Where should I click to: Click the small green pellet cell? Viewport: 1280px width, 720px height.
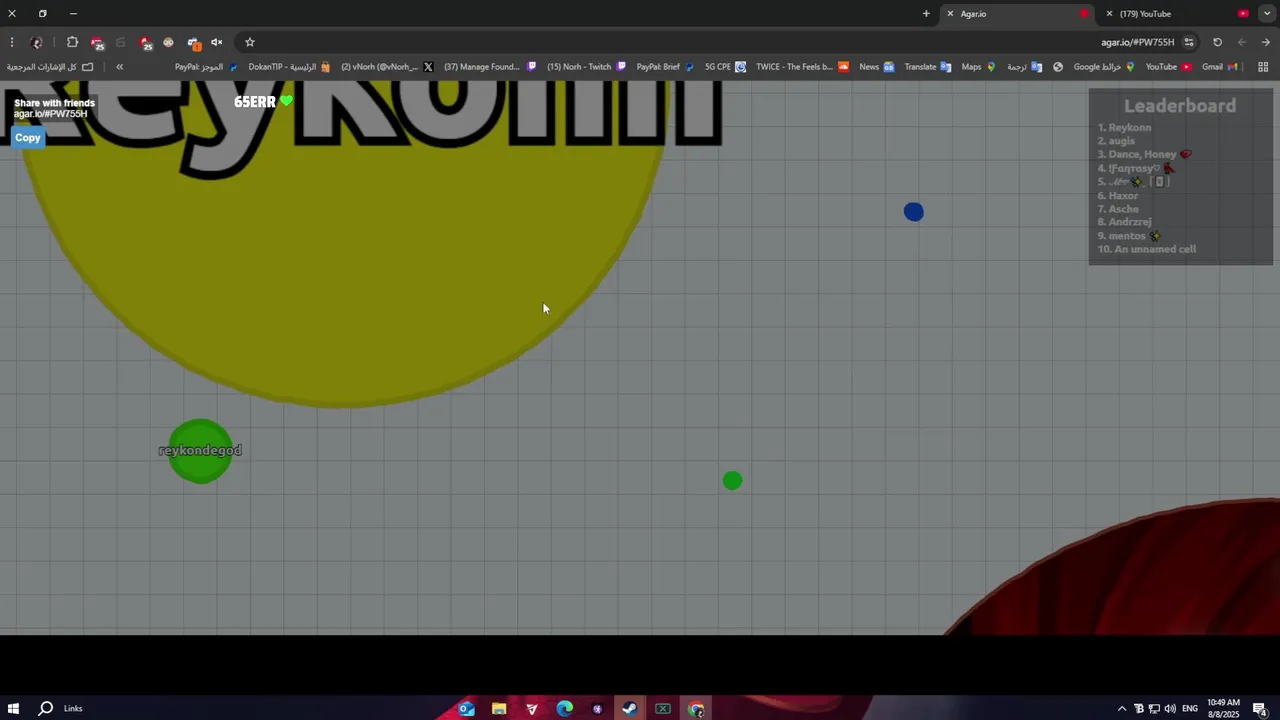click(x=733, y=481)
